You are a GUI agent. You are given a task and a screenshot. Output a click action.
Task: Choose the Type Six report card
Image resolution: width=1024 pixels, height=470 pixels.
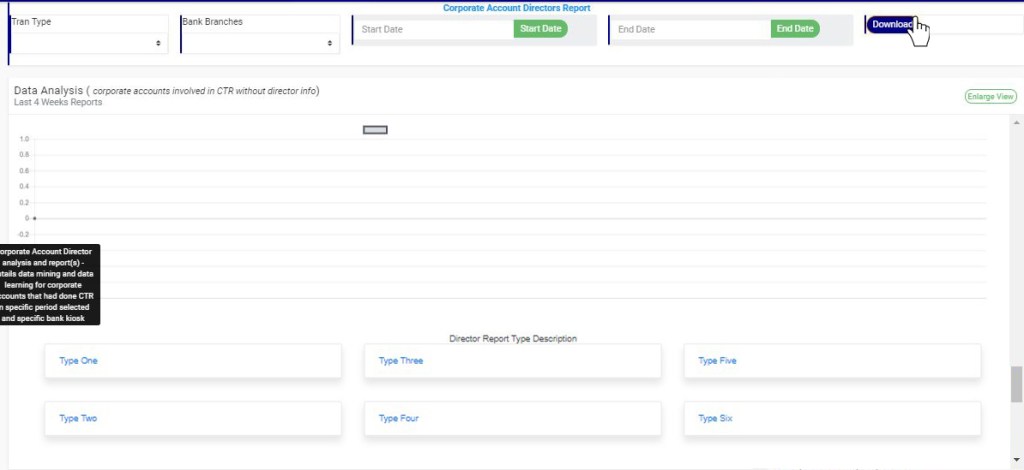pyautogui.click(x=832, y=419)
